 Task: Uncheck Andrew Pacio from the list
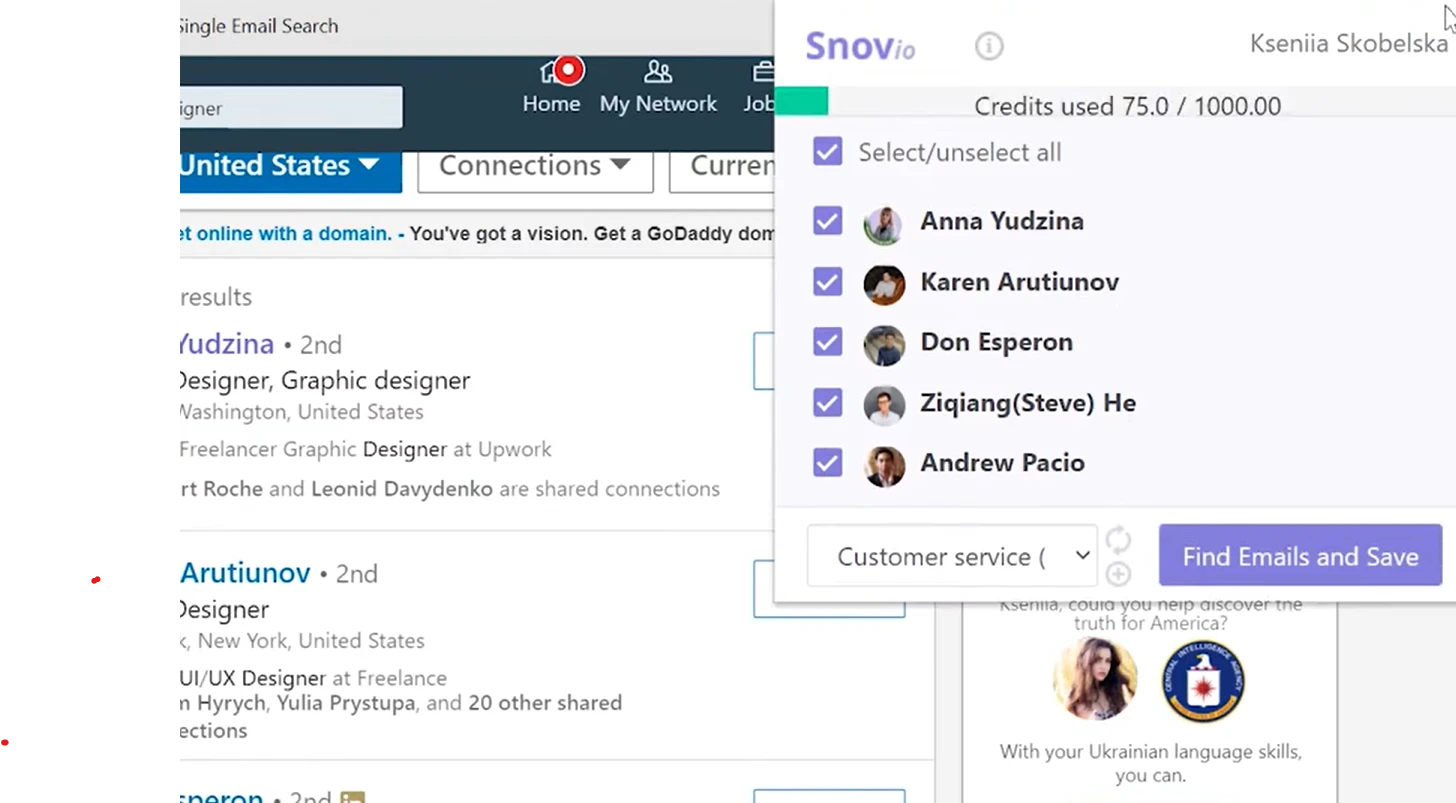[827, 463]
